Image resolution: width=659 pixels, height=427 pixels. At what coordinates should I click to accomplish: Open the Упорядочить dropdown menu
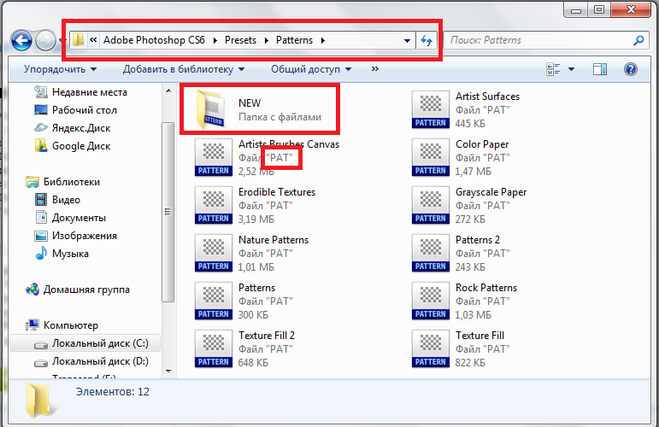(x=60, y=69)
